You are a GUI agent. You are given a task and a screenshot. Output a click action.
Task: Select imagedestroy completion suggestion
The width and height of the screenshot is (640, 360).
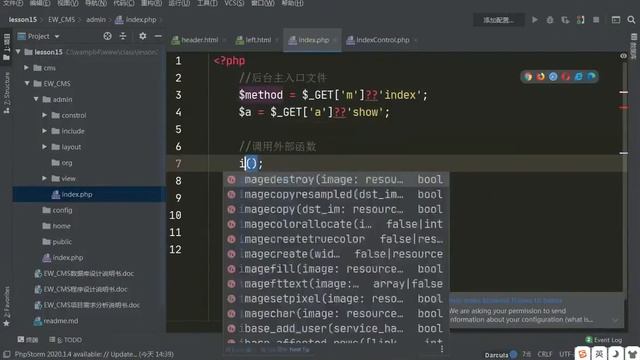click(x=336, y=180)
